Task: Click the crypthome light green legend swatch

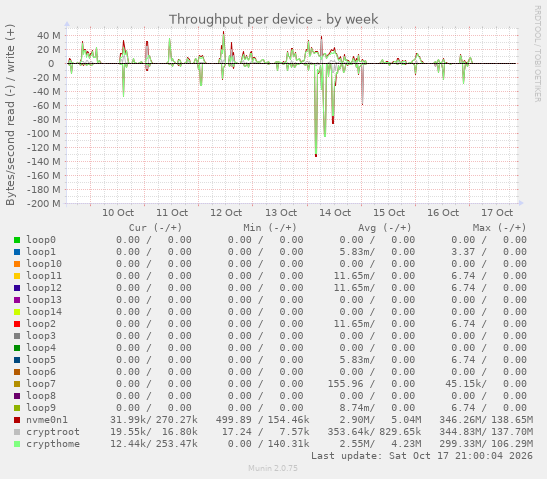Action: pos(17,444)
